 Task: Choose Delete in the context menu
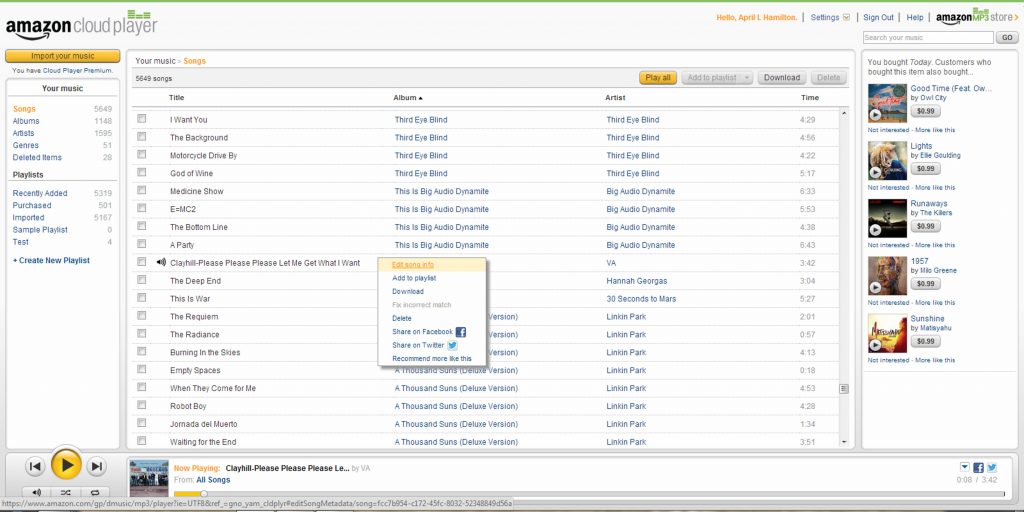coord(402,318)
